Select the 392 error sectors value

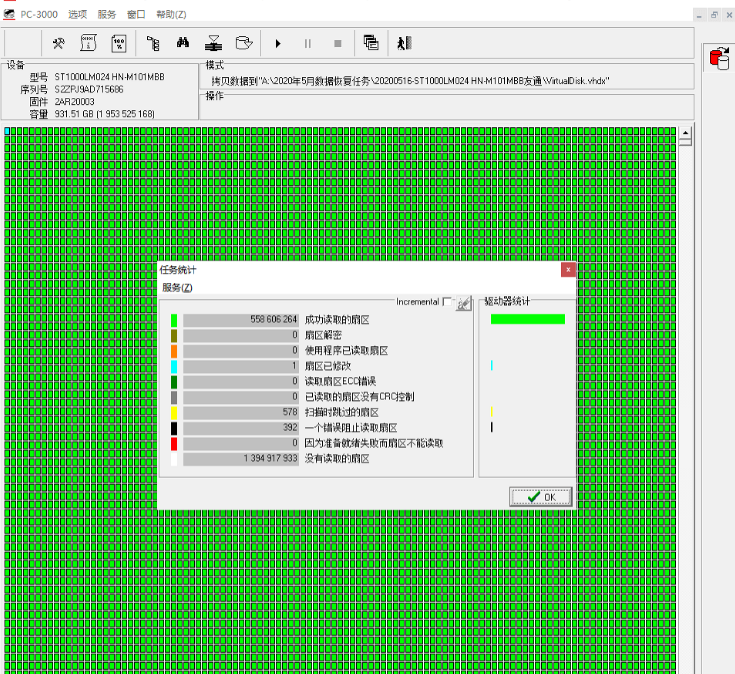click(240, 428)
